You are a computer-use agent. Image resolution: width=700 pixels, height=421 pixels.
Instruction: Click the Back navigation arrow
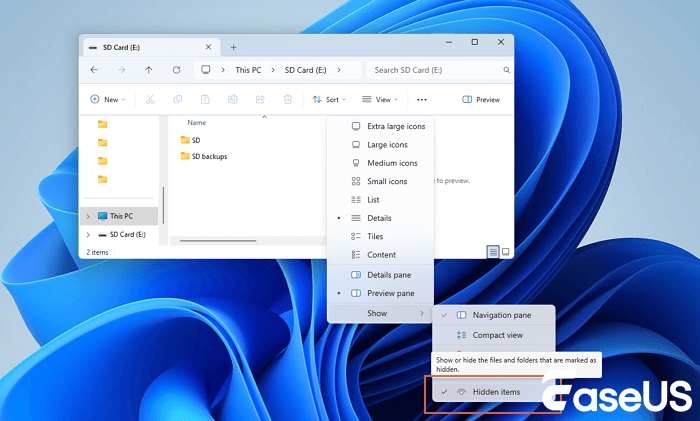[94, 70]
